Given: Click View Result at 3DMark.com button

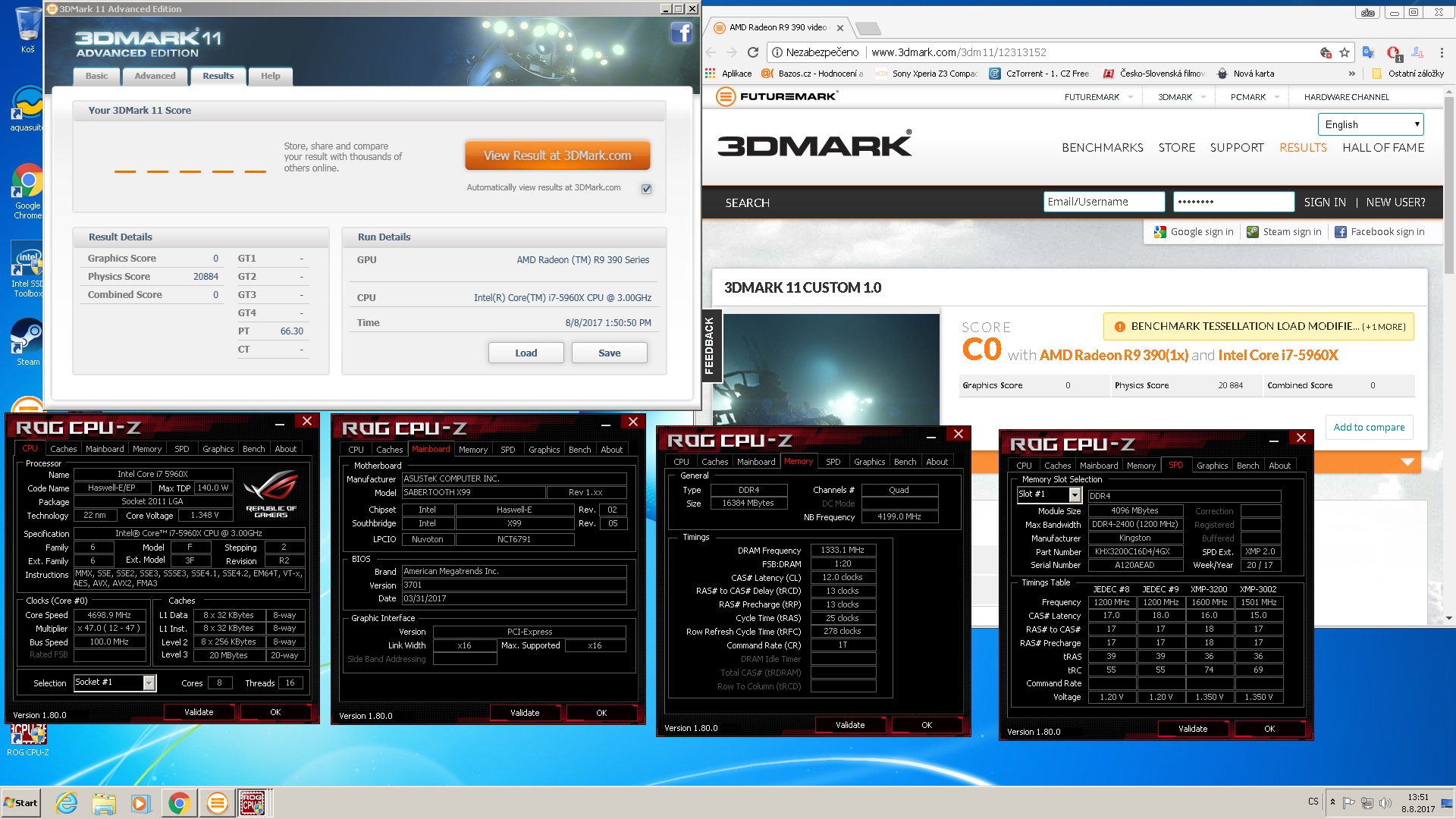Looking at the screenshot, I should coord(557,155).
